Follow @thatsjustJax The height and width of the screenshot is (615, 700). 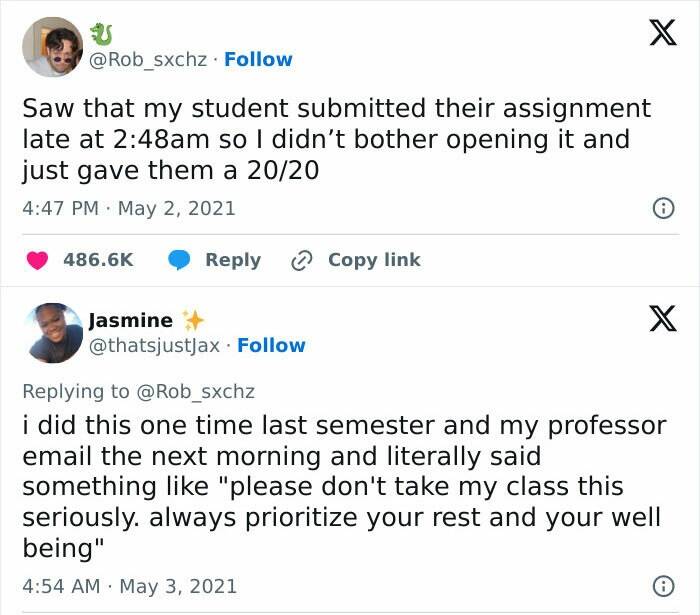[271, 345]
